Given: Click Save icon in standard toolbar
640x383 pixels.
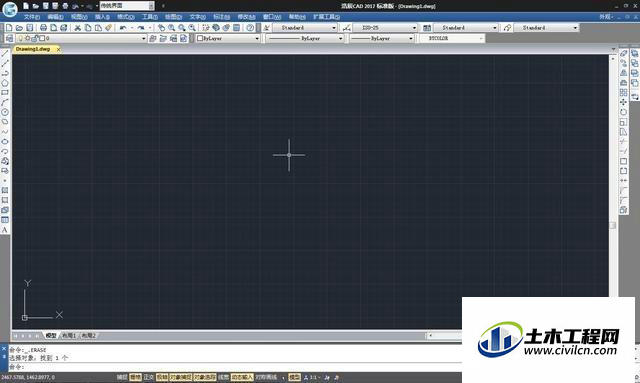Looking at the screenshot, I should coord(29,28).
